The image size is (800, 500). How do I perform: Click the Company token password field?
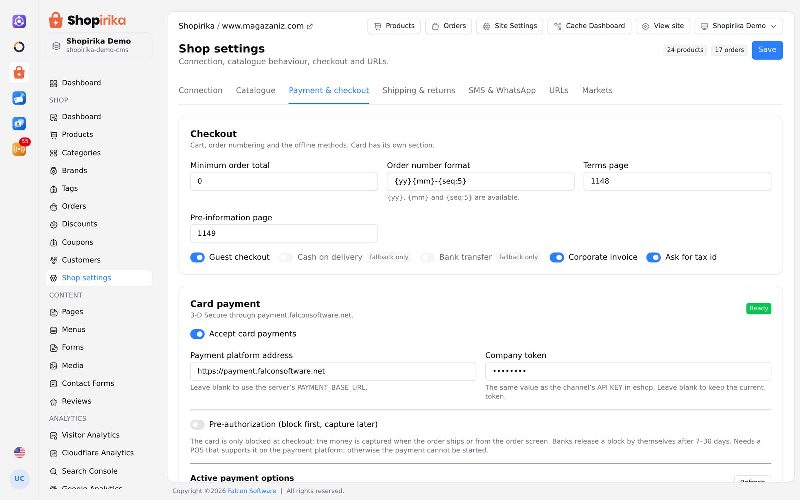click(x=628, y=371)
